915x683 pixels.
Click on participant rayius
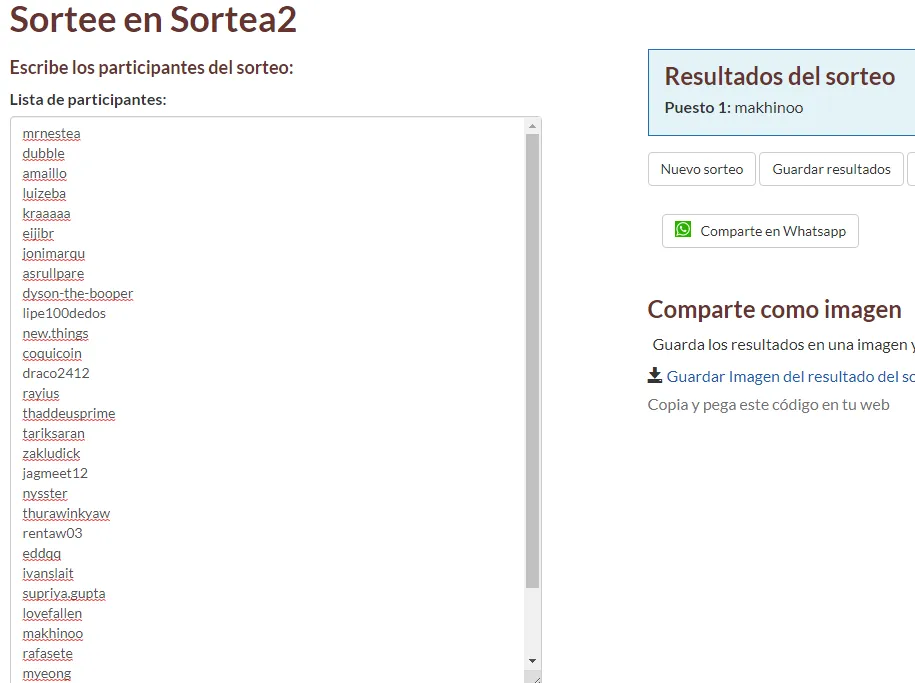41,393
